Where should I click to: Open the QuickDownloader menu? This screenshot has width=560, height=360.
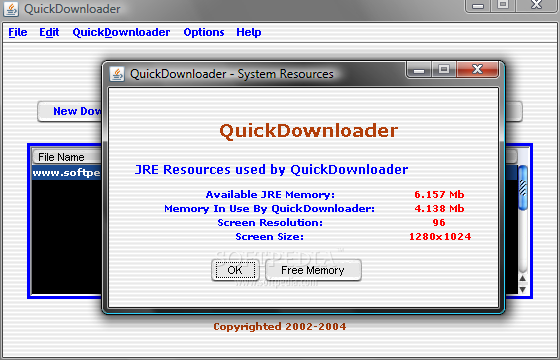[x=121, y=32]
